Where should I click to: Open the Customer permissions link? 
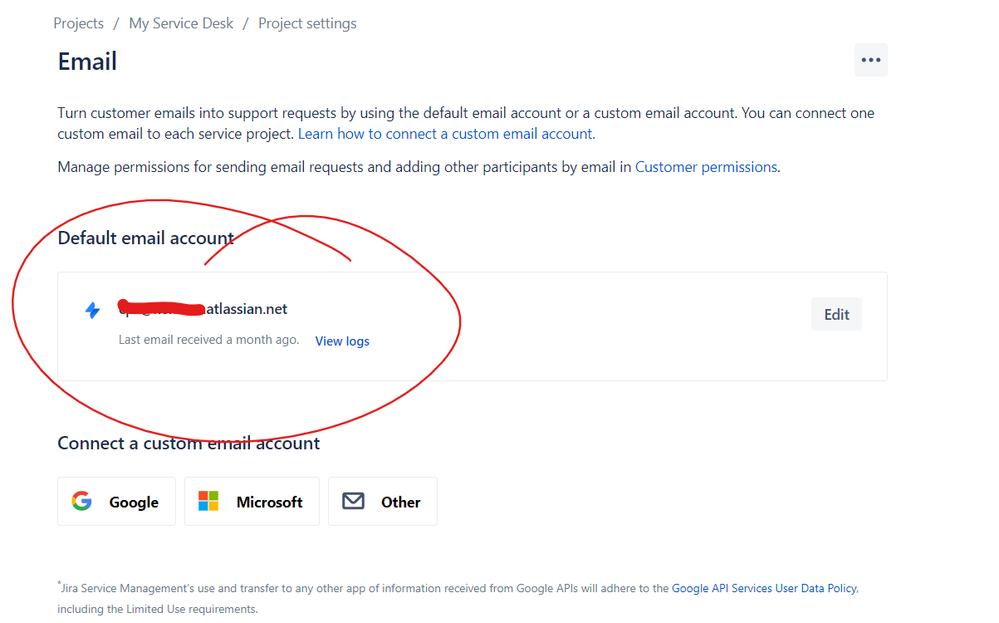[706, 166]
